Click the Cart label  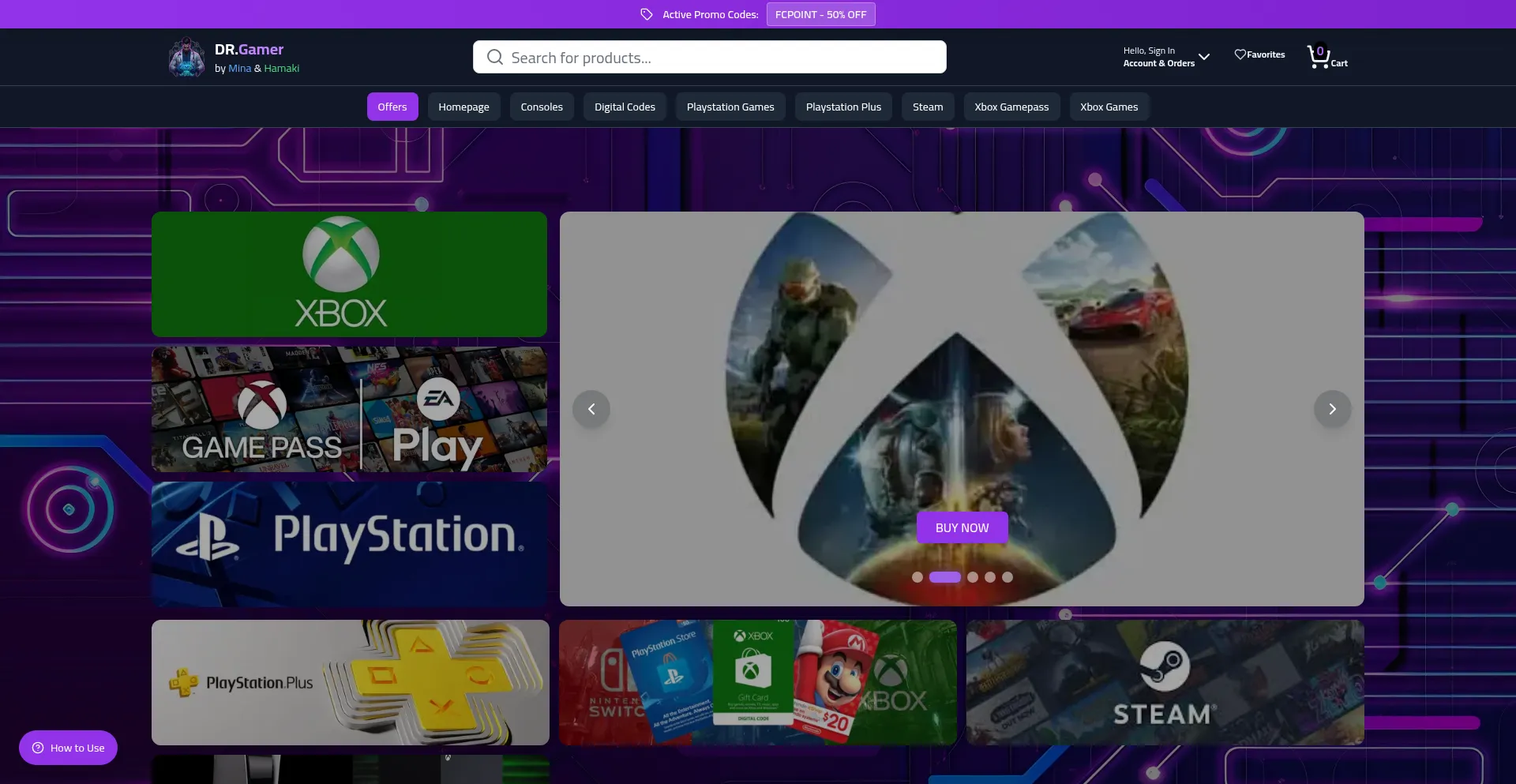pos(1339,63)
